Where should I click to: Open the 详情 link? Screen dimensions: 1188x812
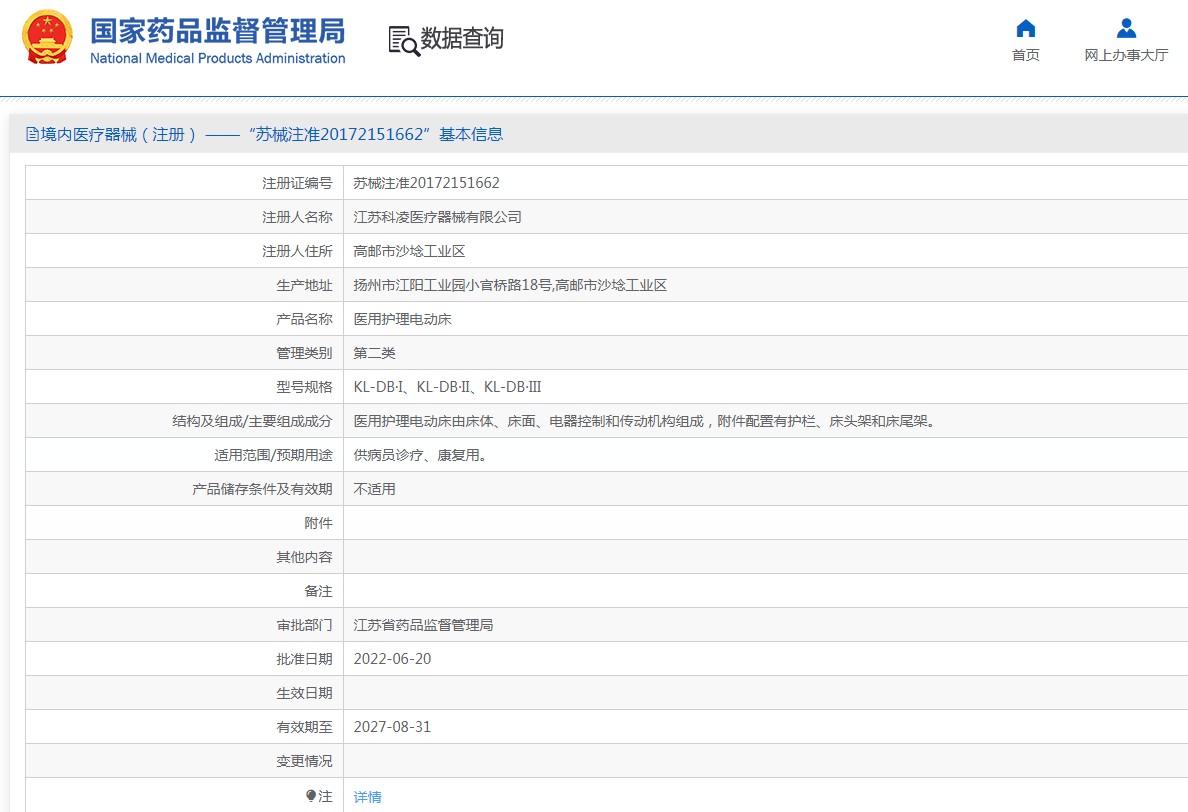[367, 797]
